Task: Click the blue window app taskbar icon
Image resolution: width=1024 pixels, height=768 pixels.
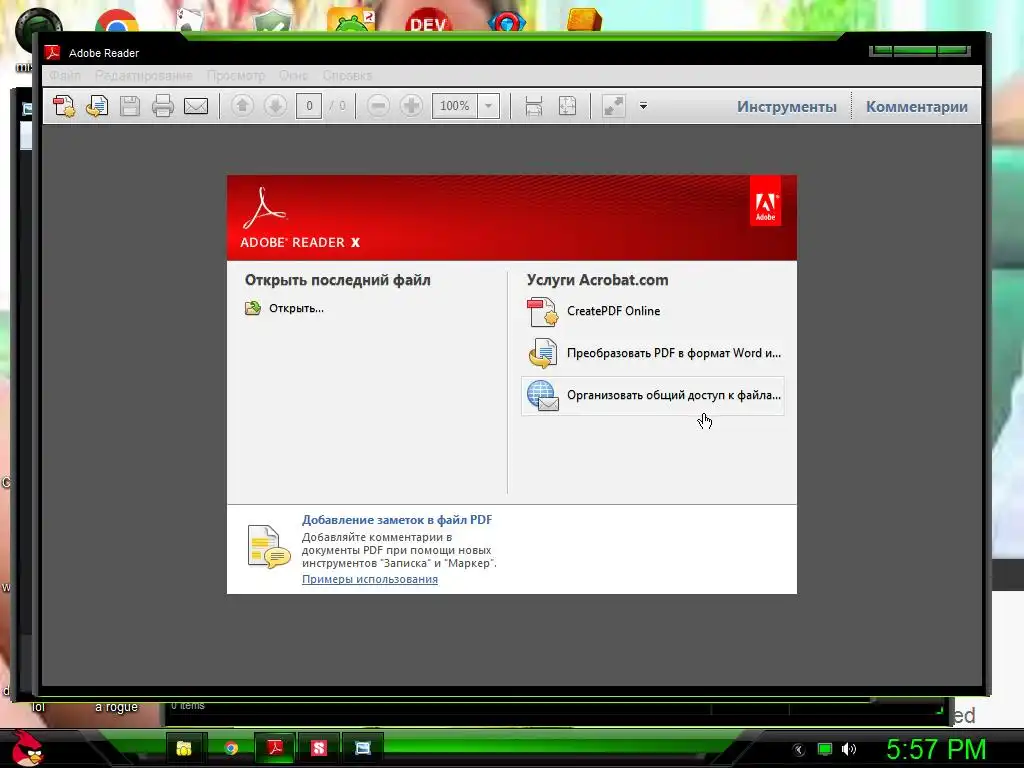Action: pyautogui.click(x=362, y=748)
